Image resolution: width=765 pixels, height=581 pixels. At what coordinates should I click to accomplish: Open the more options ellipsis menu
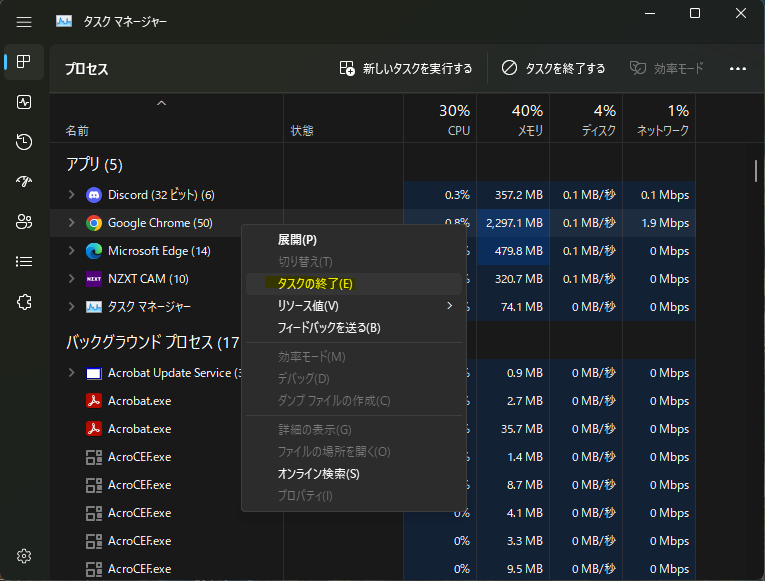pyautogui.click(x=738, y=69)
